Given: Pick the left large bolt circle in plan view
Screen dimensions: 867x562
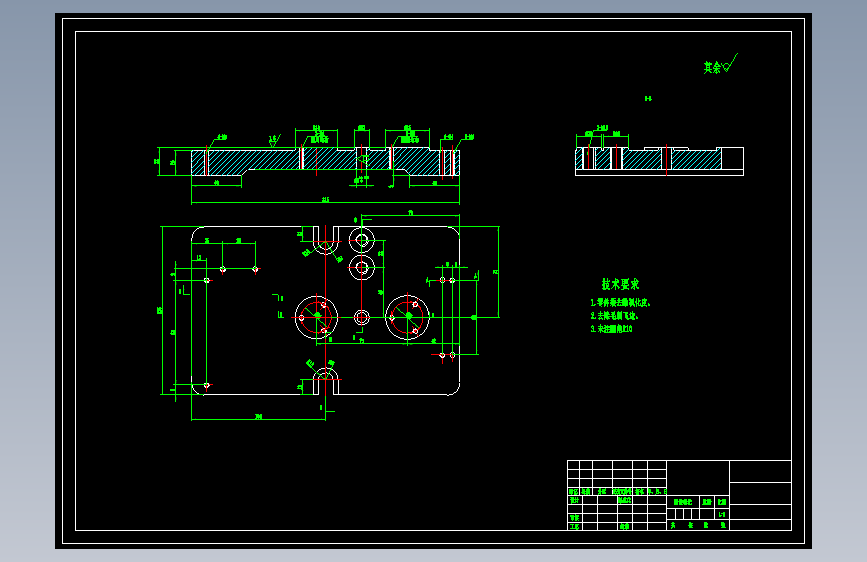Looking at the screenshot, I should (316, 318).
